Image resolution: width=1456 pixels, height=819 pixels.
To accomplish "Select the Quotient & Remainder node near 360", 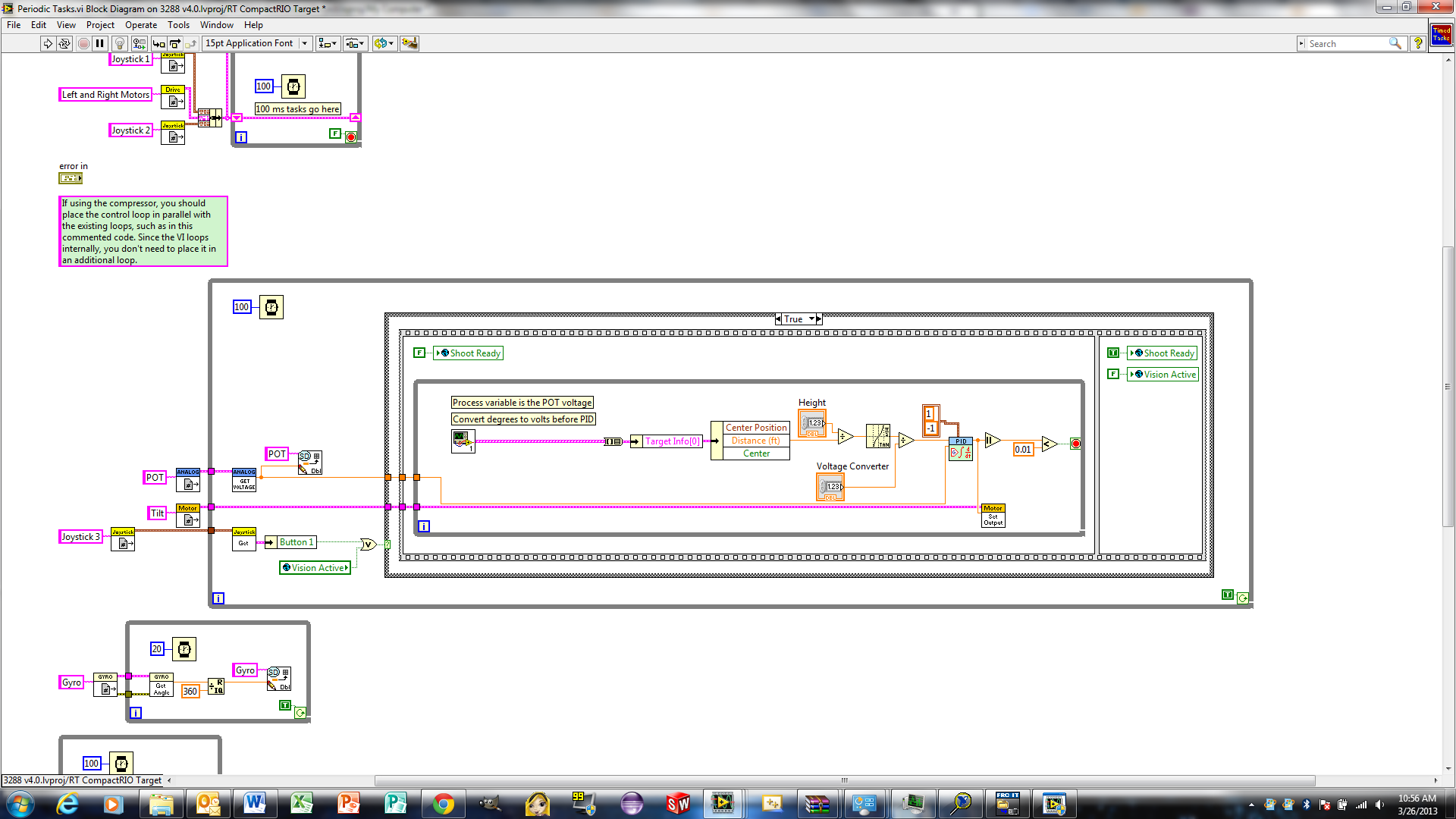I will coord(216,686).
